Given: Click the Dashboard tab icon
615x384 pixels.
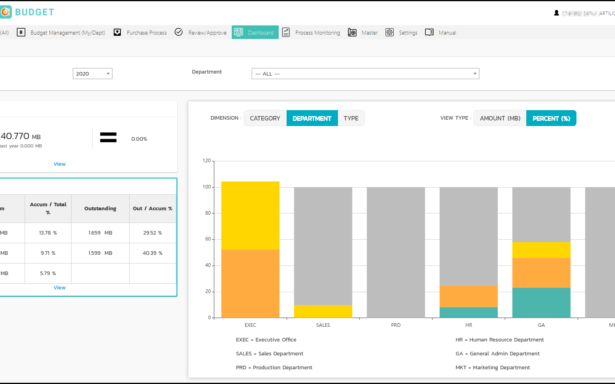Looking at the screenshot, I should coord(238,32).
